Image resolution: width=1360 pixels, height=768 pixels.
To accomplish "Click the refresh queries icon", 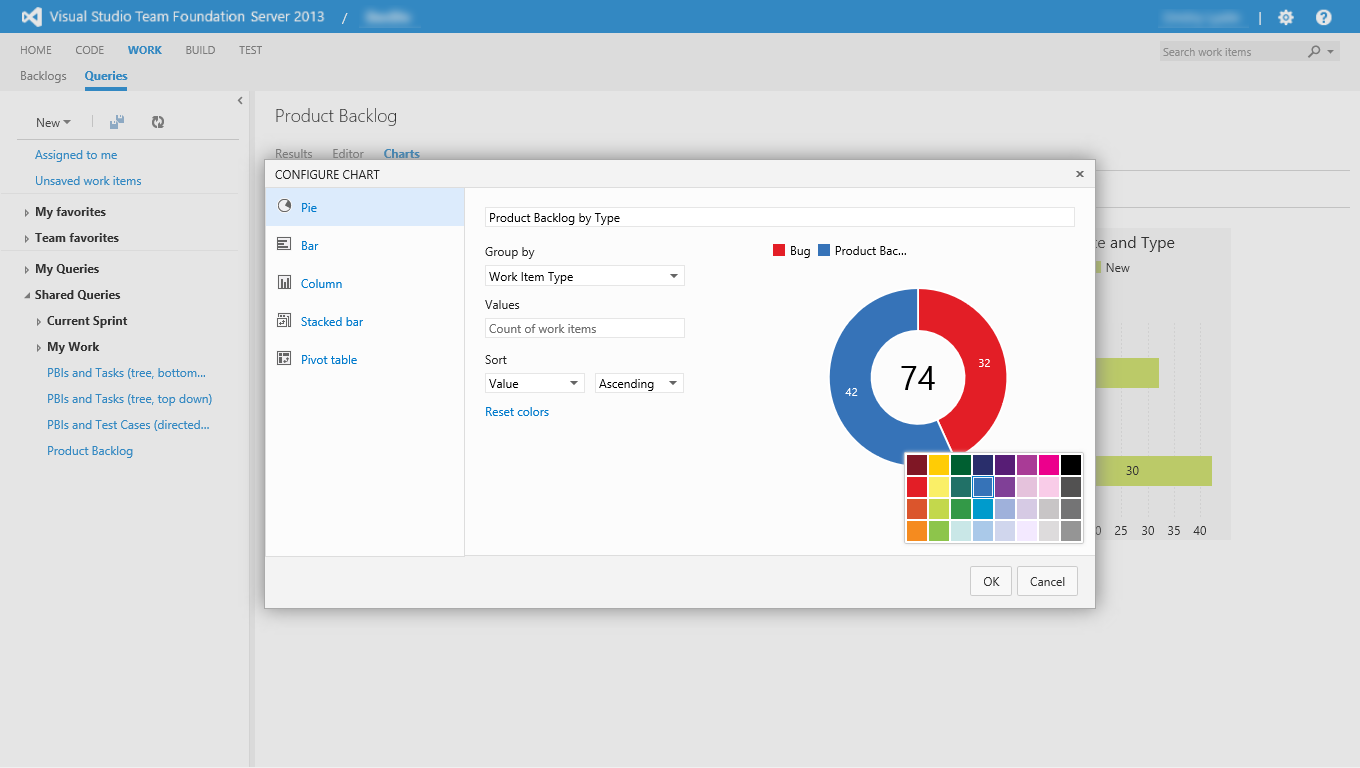I will coord(157,122).
